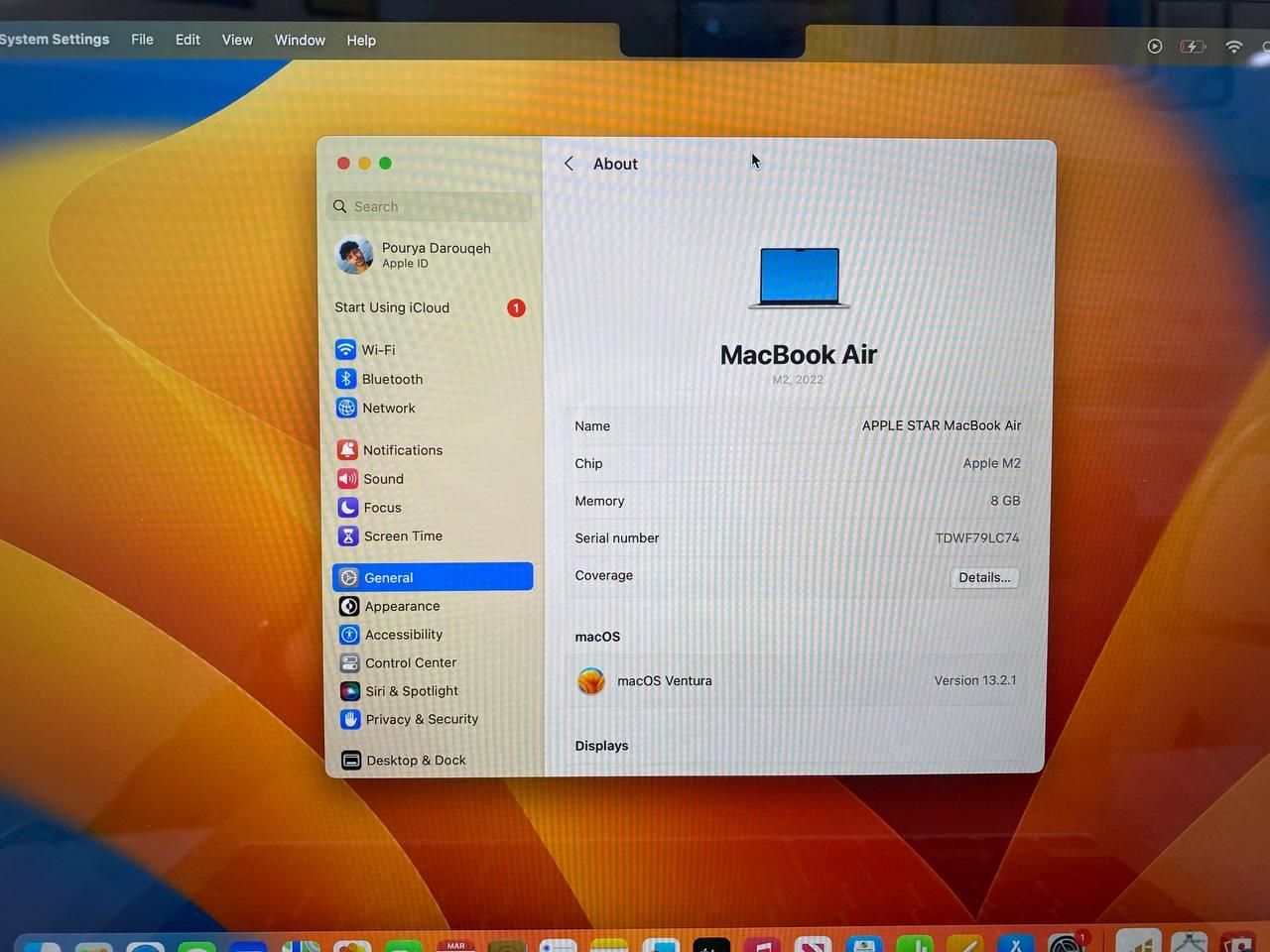
Task: Select the Focus sidebar item
Action: (x=382, y=508)
